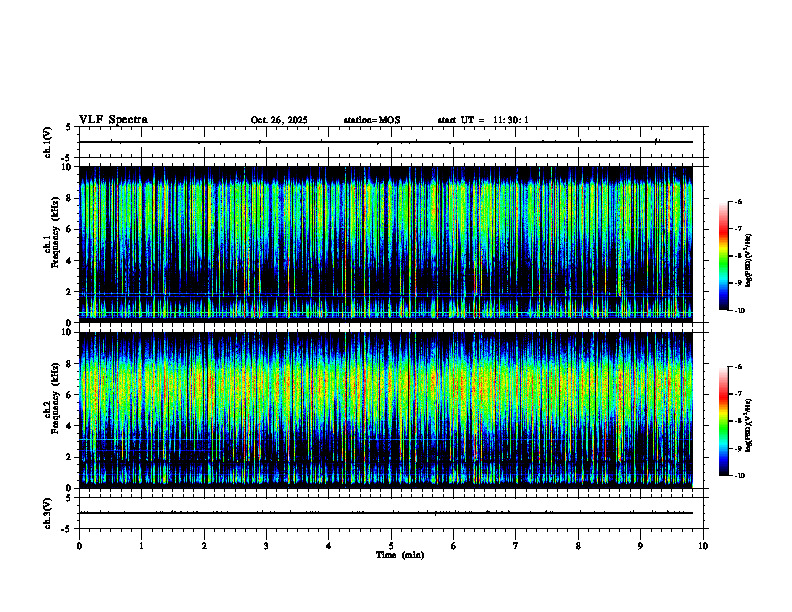This screenshot has width=792, height=612.
Task: Click the "-10" label on the ch.2 color bar
Action: tap(740, 476)
